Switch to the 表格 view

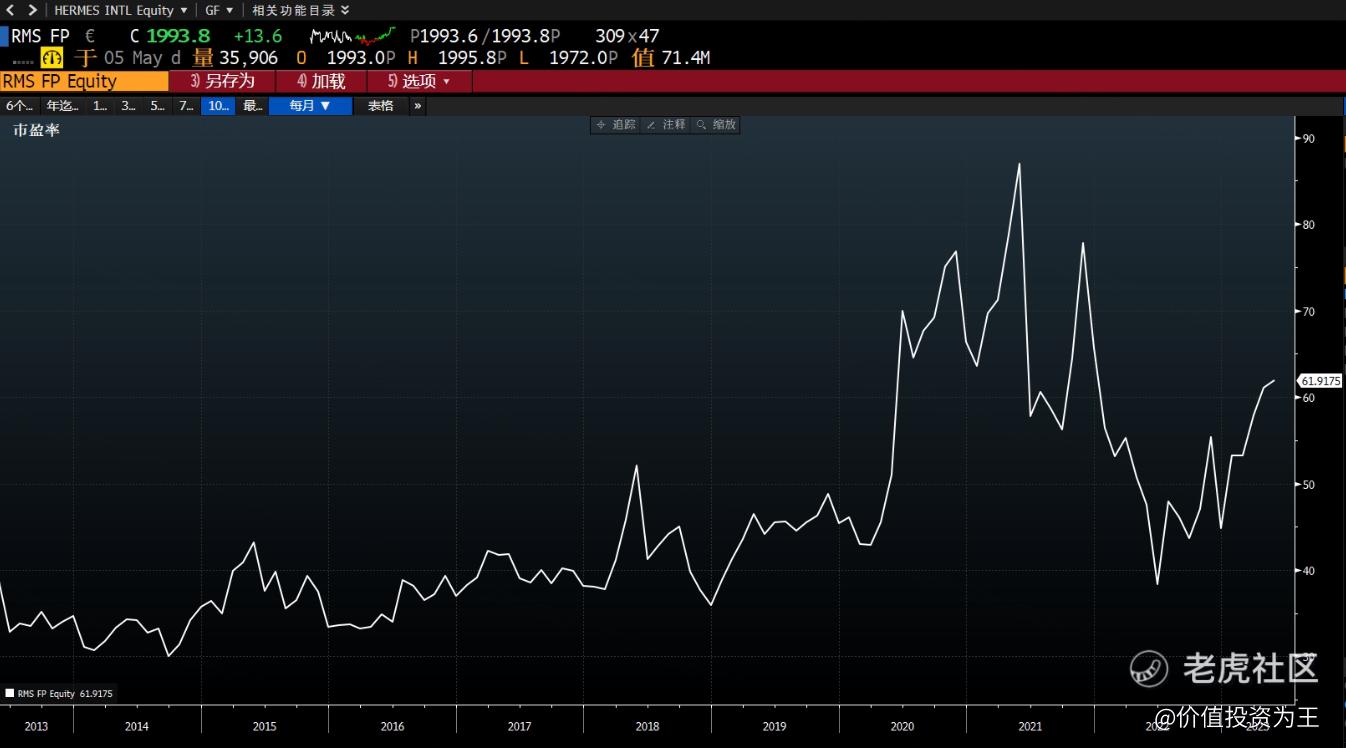pyautogui.click(x=380, y=106)
